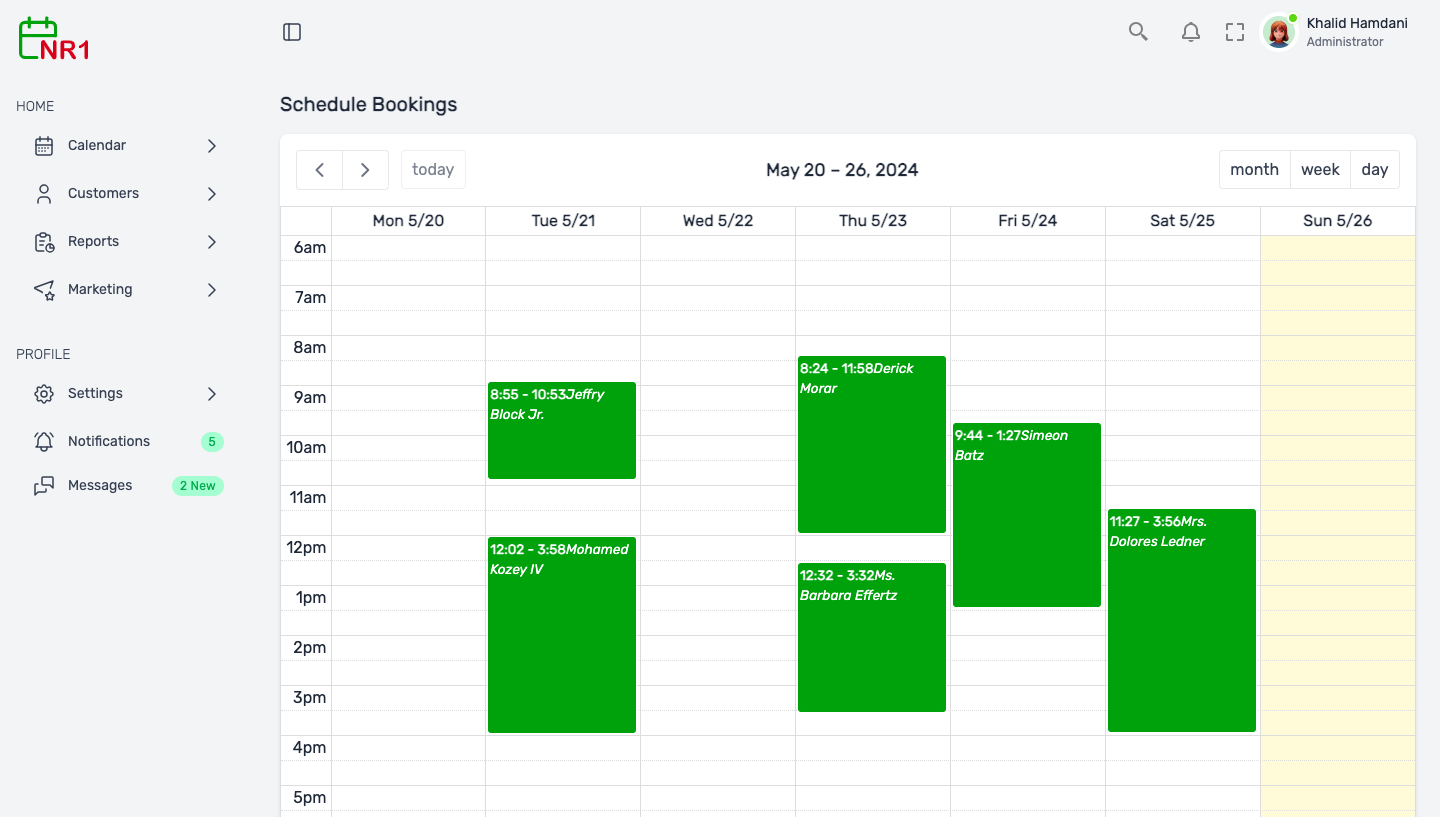Viewport: 1440px width, 817px height.
Task: Click Khalid Hamdani's profile avatar
Action: pos(1279,32)
